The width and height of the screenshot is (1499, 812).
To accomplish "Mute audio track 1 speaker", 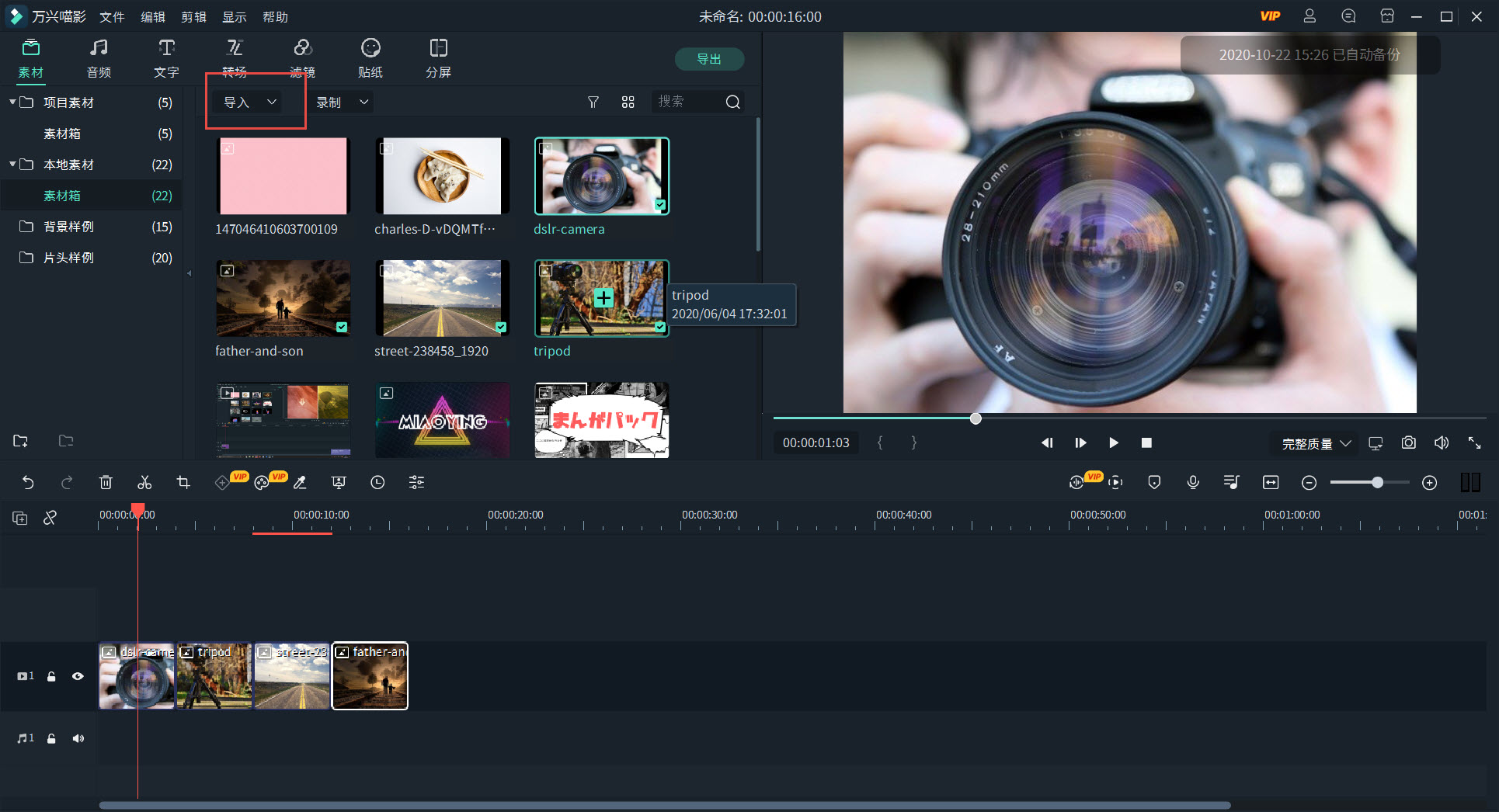I will [x=78, y=738].
